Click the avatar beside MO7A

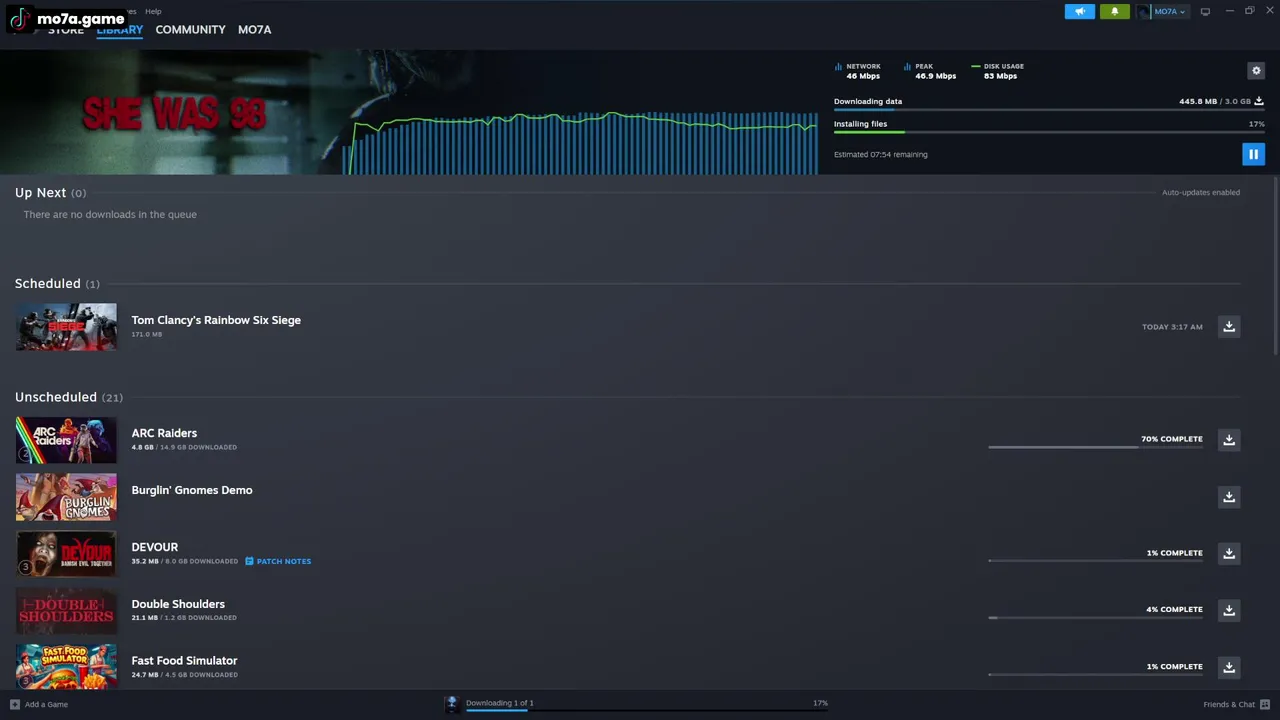pos(1144,11)
